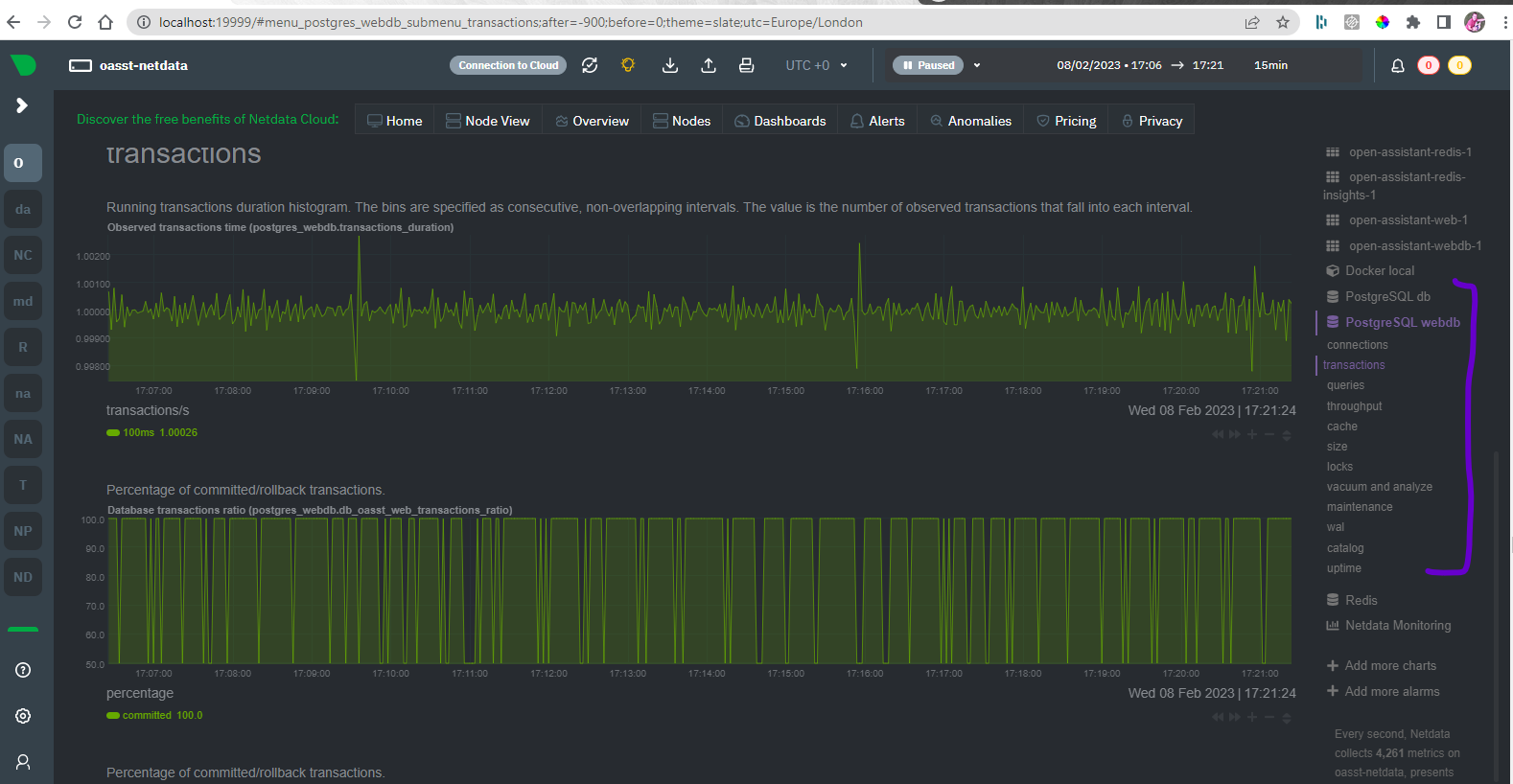Click the Netdata logo icon
Image resolution: width=1513 pixels, height=784 pixels.
[x=23, y=65]
